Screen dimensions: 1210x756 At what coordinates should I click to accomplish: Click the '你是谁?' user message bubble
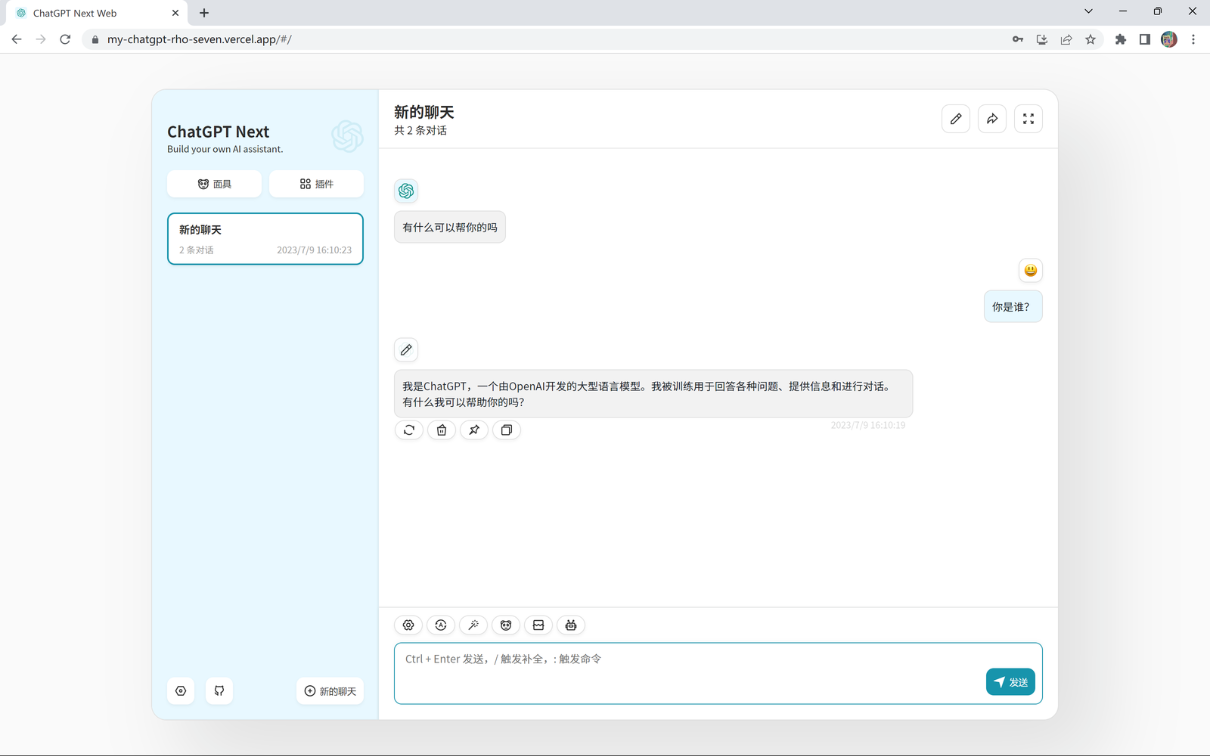coord(1013,307)
